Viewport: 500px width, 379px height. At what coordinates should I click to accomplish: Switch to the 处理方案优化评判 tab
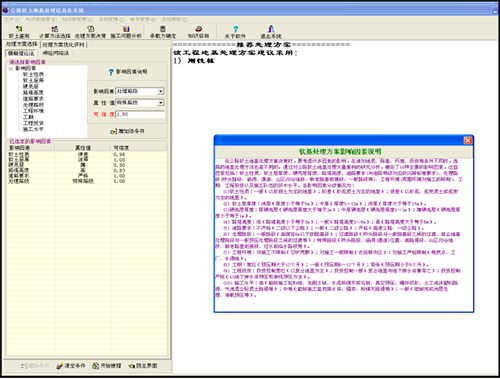point(63,45)
